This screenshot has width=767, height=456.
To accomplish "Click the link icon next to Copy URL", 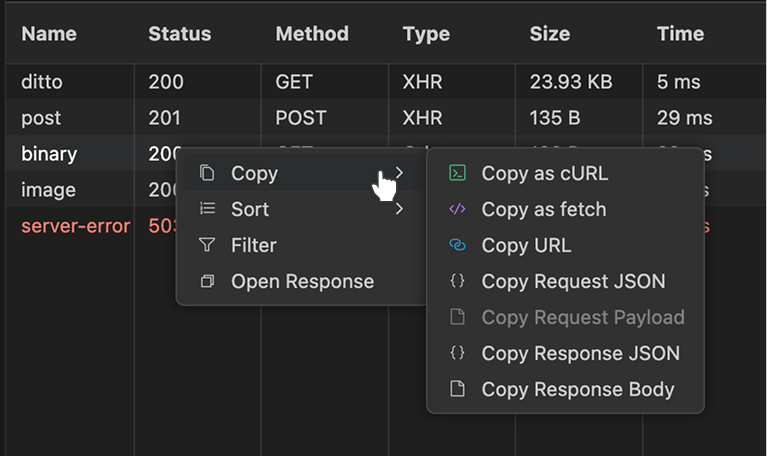I will tap(457, 245).
